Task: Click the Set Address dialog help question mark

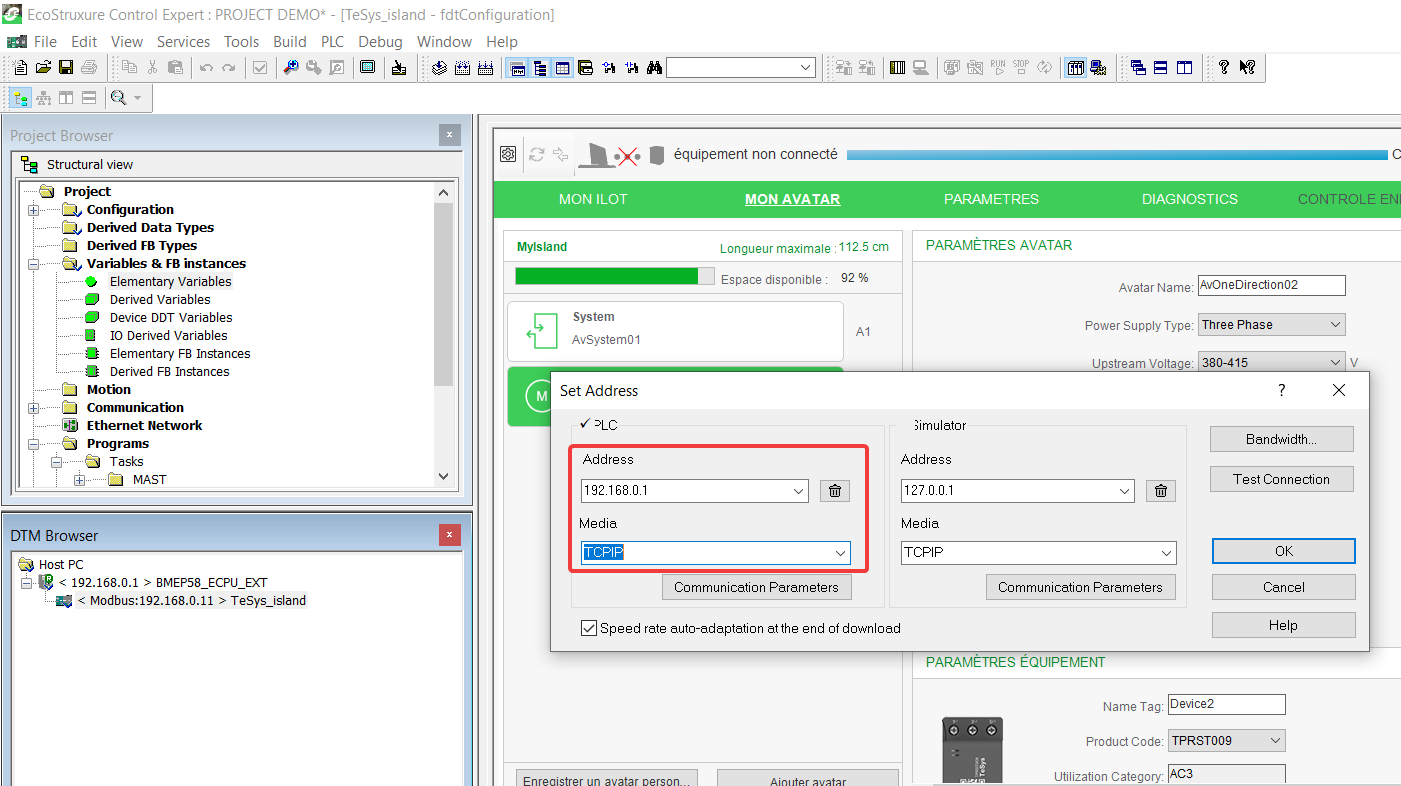Action: tap(1282, 391)
